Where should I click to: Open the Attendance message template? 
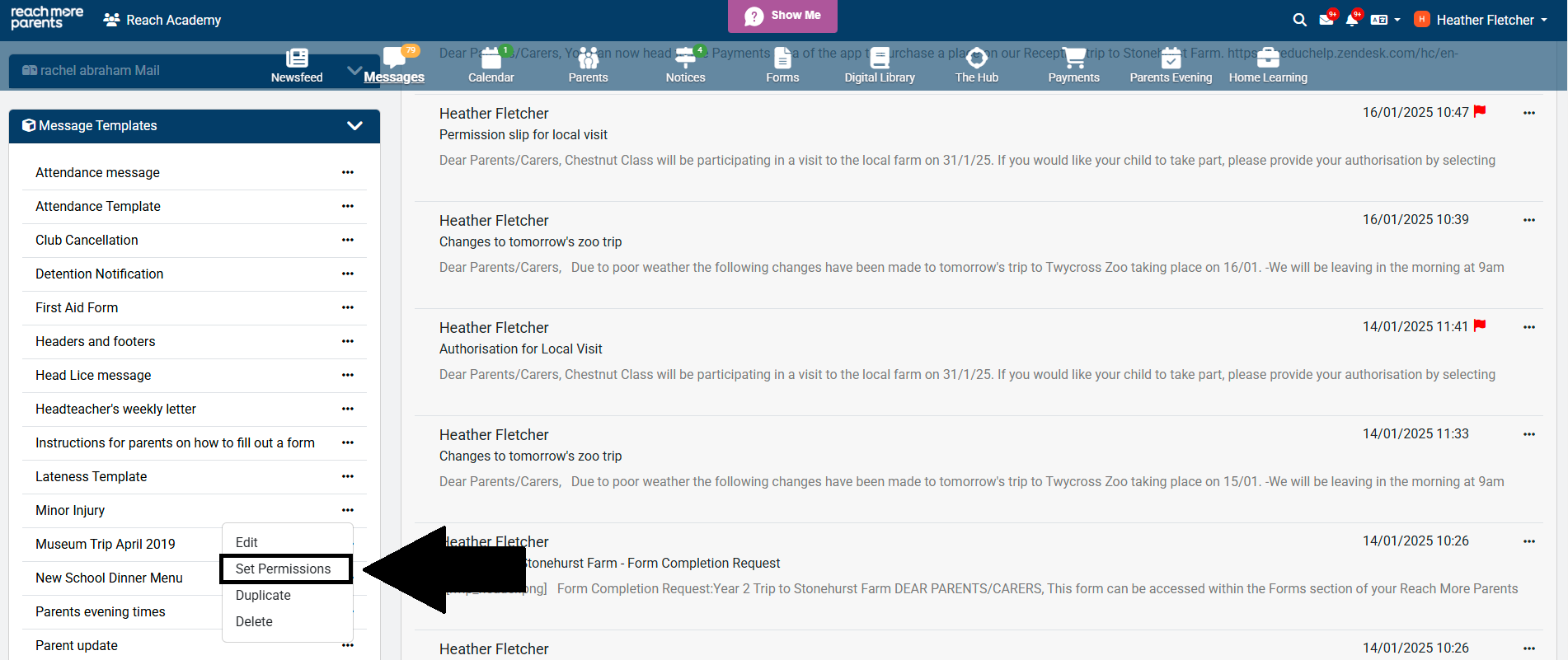[97, 172]
